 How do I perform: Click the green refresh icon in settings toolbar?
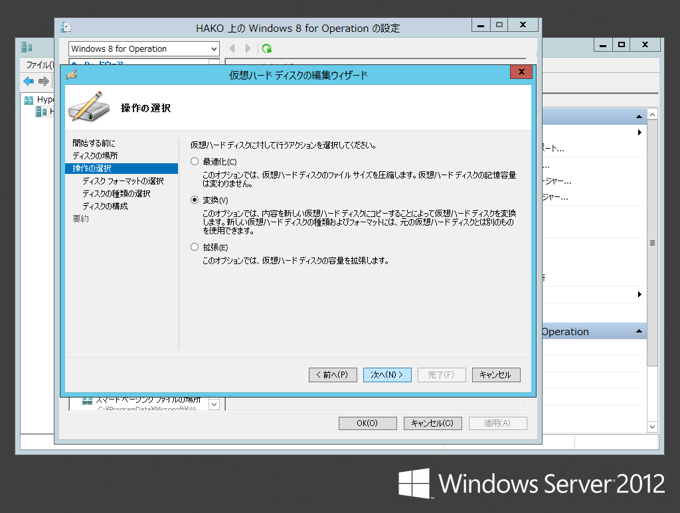[266, 49]
